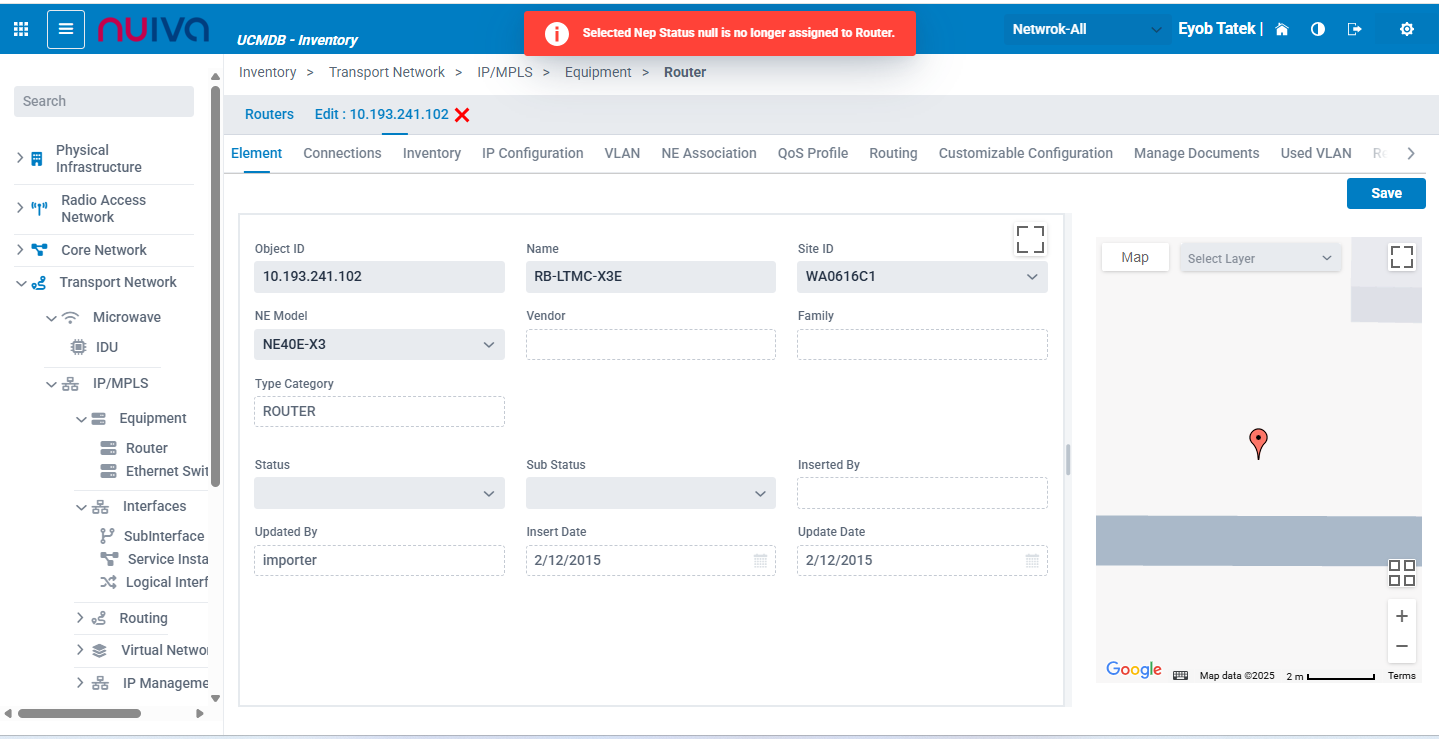Toggle dark/light contrast theme icon
This screenshot has height=739, width=1439.
(1318, 29)
